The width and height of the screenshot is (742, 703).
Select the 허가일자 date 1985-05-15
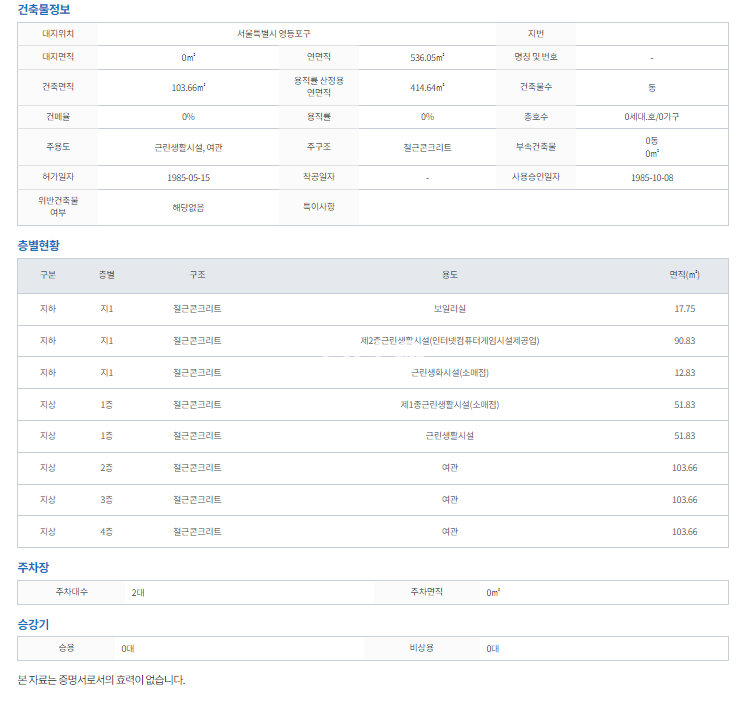189,177
